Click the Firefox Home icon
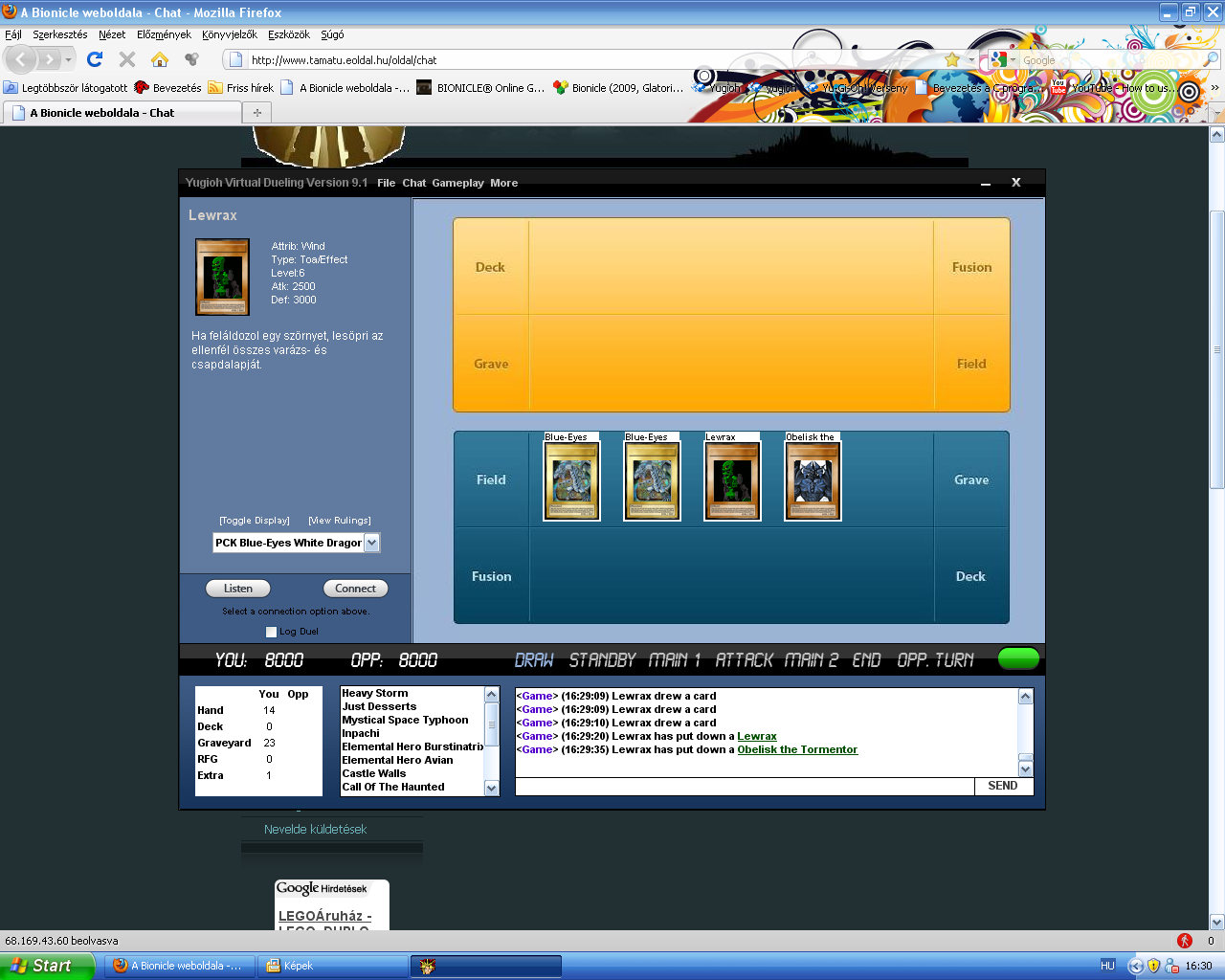Viewport: 1225px width, 980px height. (x=161, y=57)
